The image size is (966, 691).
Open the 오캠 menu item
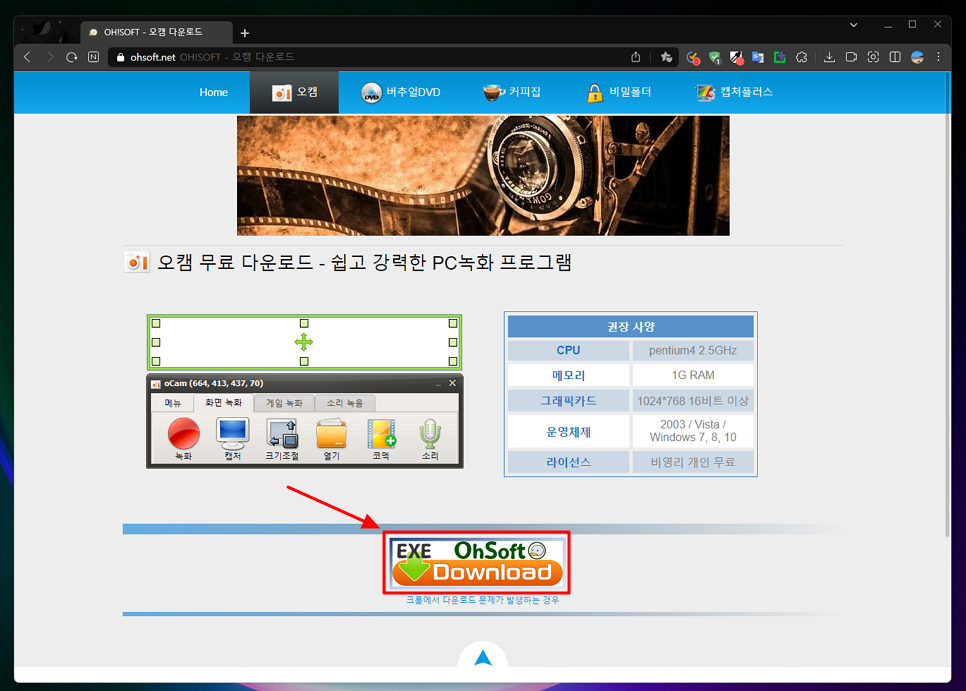coord(294,92)
